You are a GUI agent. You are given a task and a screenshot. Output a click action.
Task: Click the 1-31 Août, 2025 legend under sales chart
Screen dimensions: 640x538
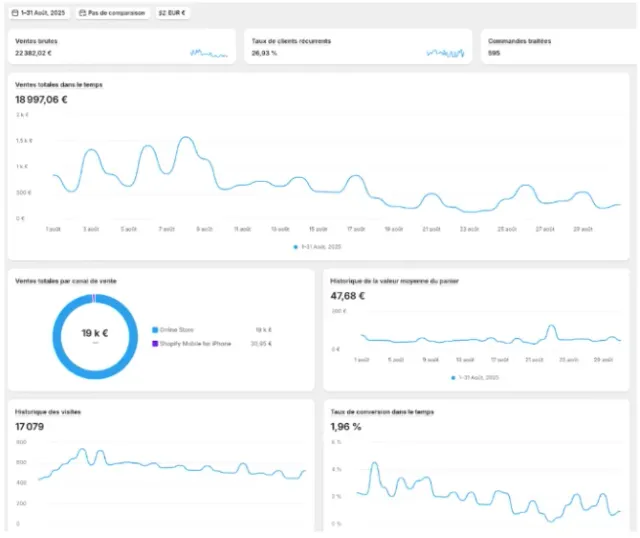[x=321, y=247]
